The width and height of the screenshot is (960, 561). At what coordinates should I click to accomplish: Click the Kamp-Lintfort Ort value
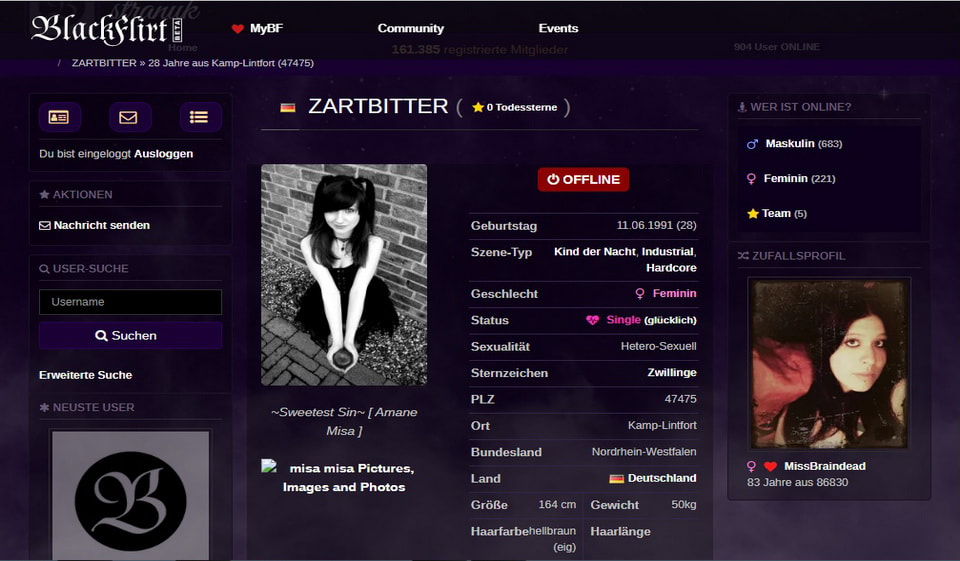662,425
